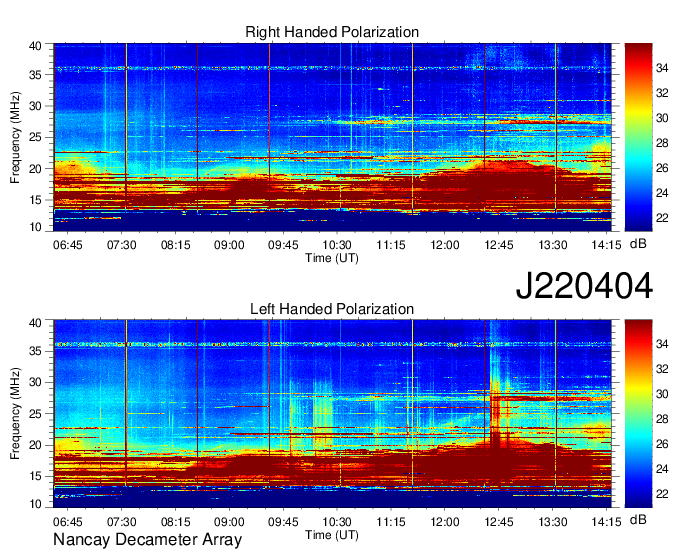Click the 06:45 time tick on the top plot
Screen dimensions: 680x552
67,245
